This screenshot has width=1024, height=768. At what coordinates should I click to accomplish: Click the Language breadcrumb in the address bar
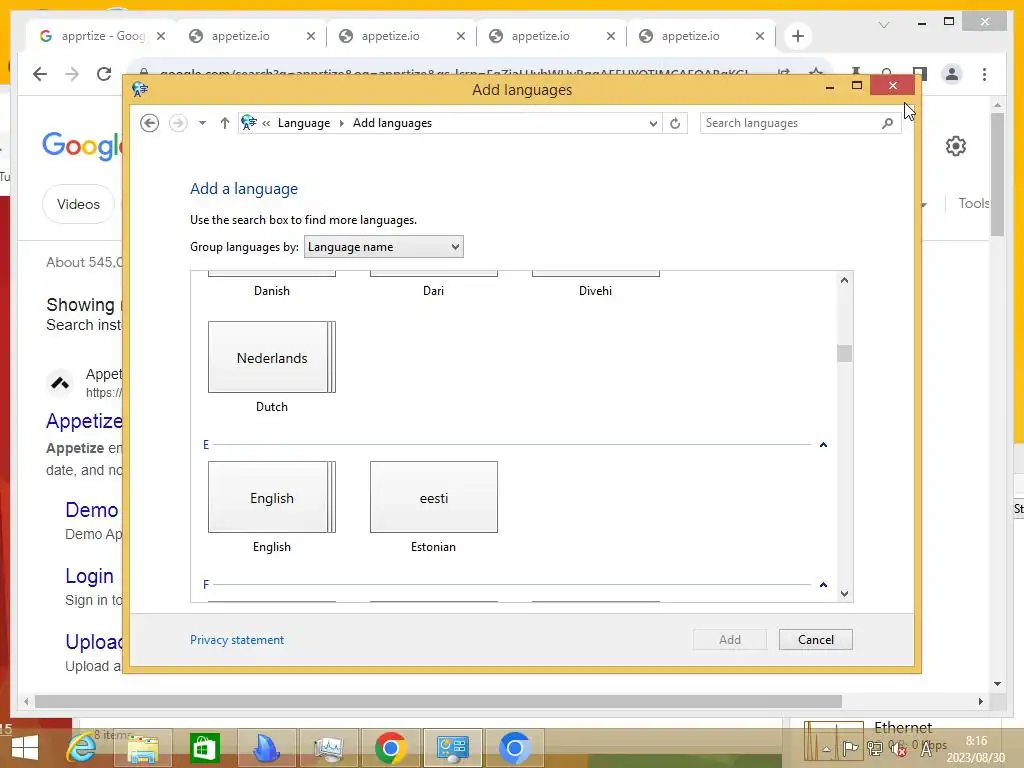pos(304,123)
